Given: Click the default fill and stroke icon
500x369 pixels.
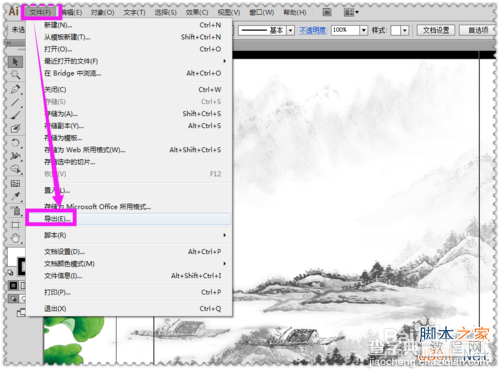Looking at the screenshot, I should click(11, 272).
